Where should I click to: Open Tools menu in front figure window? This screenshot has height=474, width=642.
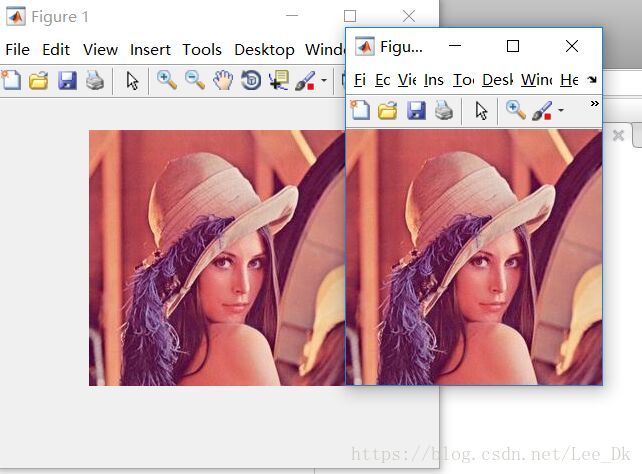[x=463, y=79]
